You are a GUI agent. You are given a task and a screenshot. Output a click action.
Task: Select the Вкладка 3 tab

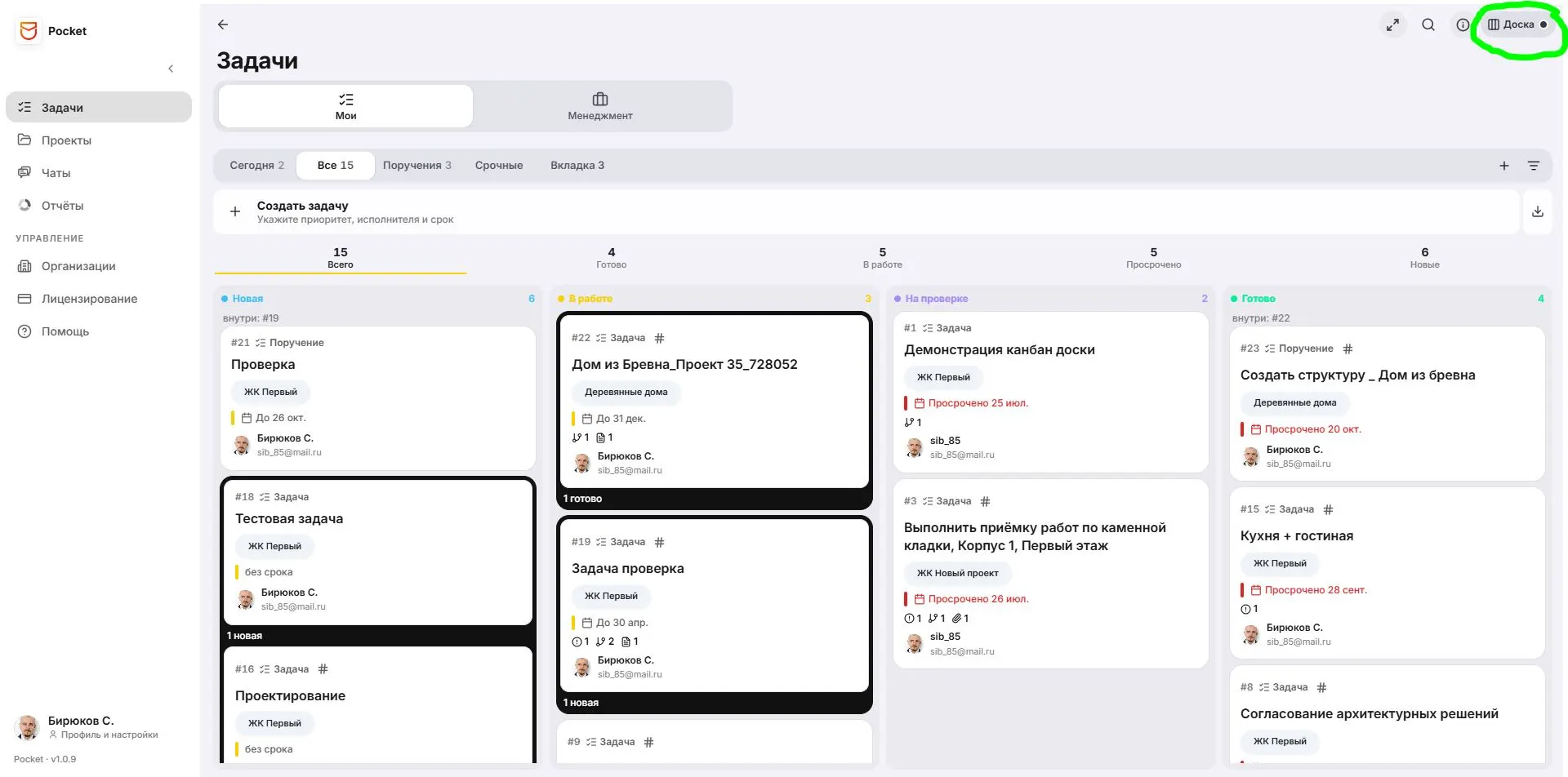coord(577,165)
